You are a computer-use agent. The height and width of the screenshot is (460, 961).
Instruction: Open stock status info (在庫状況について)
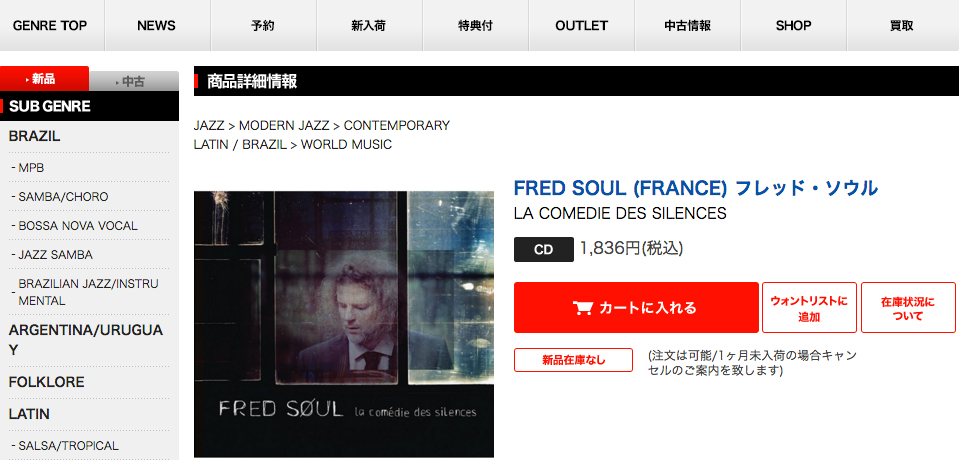908,307
